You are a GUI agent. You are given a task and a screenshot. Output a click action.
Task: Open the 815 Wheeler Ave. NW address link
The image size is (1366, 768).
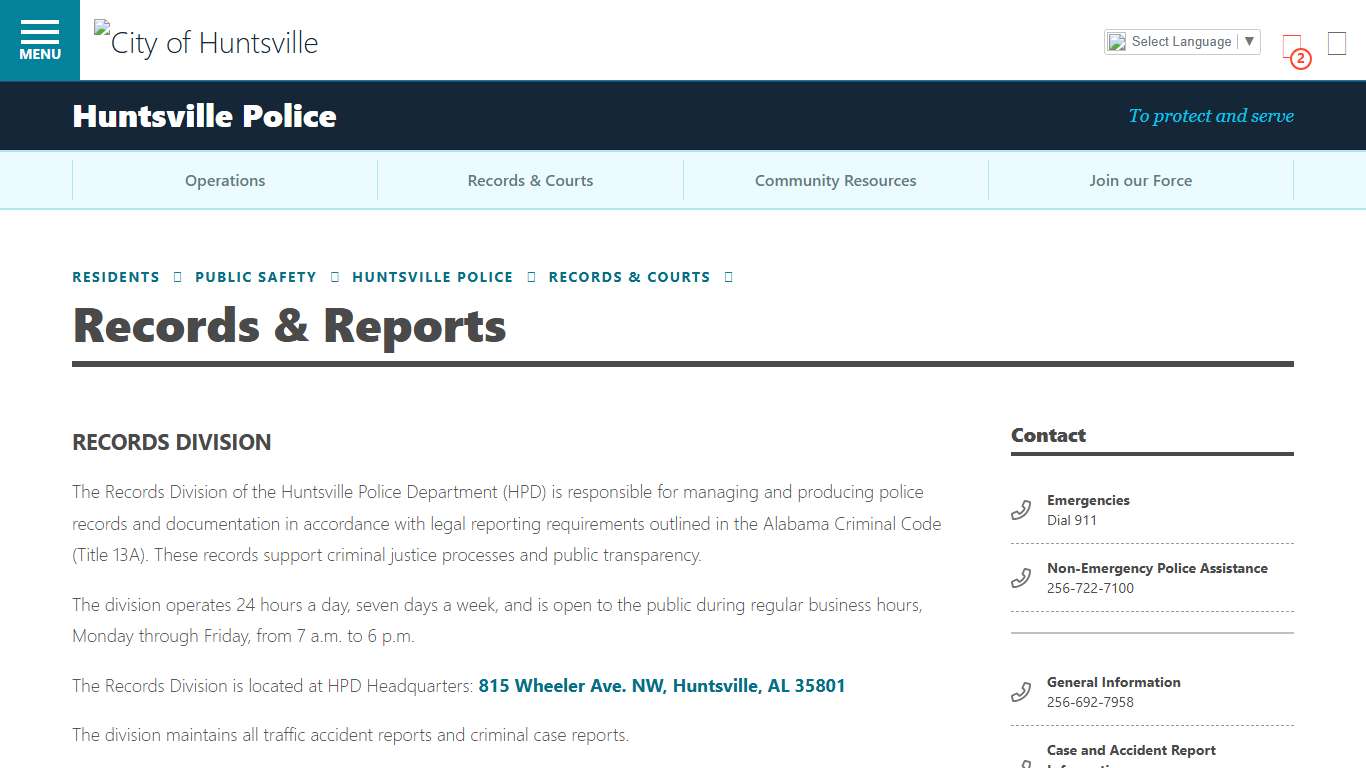[661, 685]
